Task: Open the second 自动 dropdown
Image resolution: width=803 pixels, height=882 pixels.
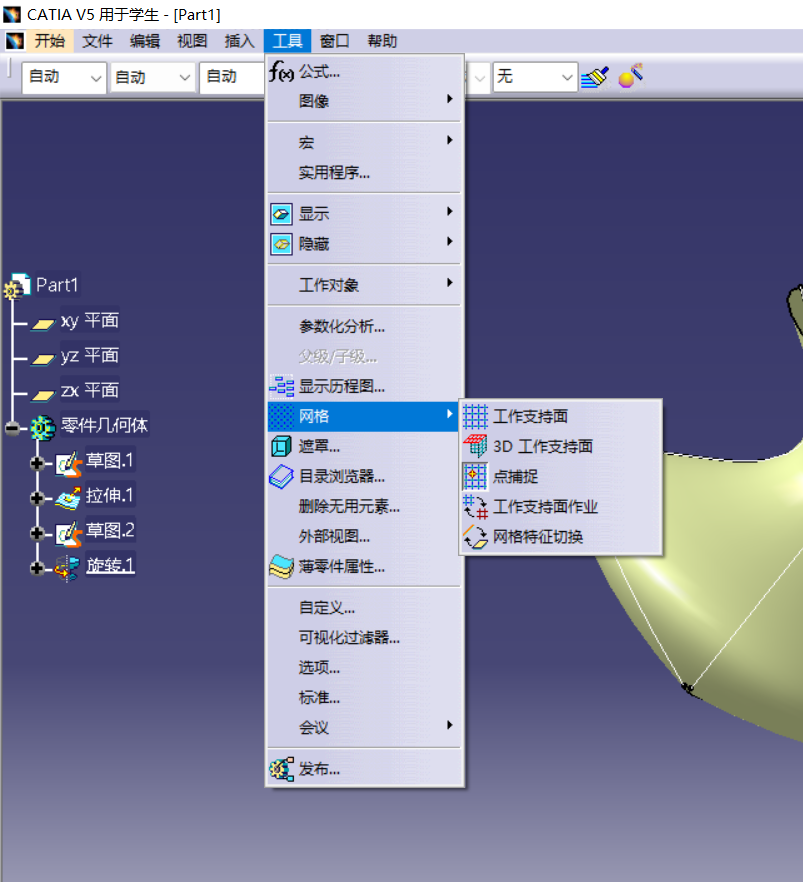Action: pyautogui.click(x=184, y=78)
